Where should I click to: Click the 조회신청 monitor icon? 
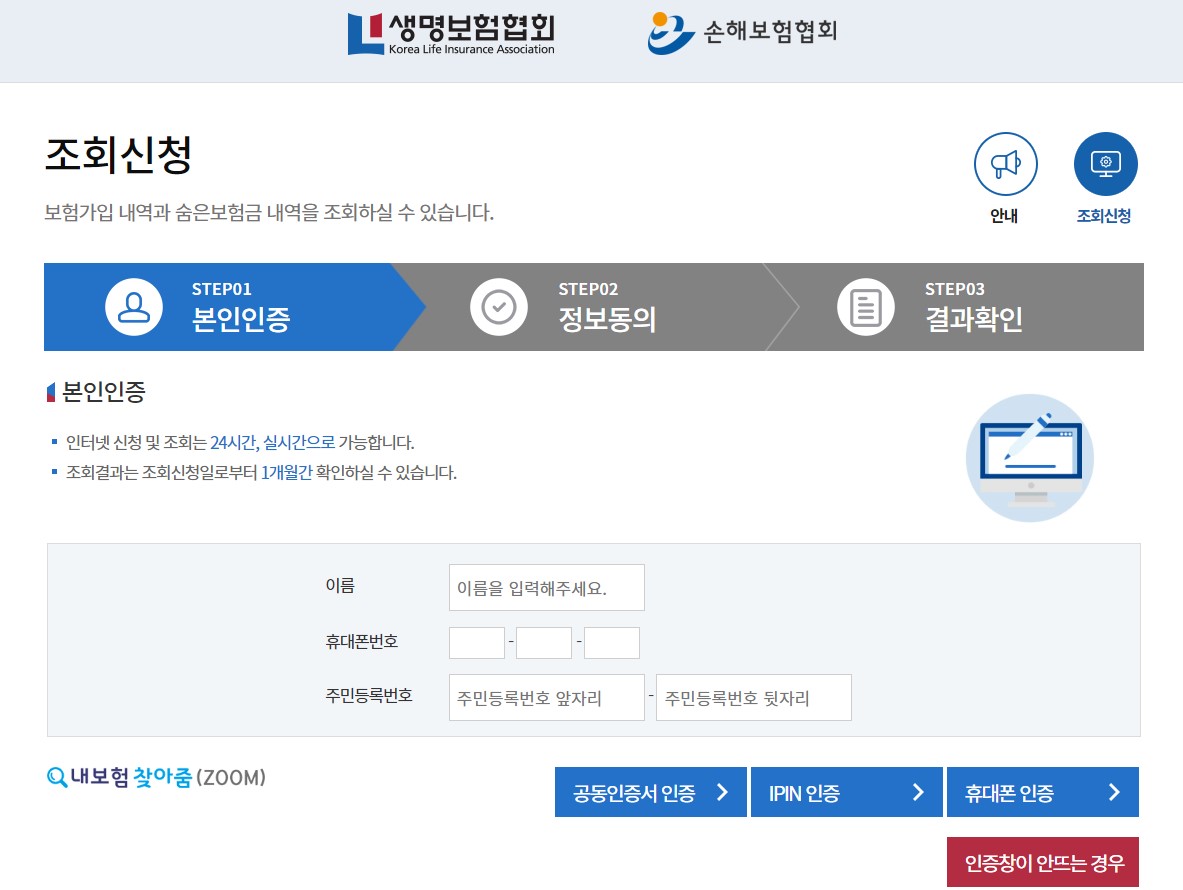[1105, 164]
